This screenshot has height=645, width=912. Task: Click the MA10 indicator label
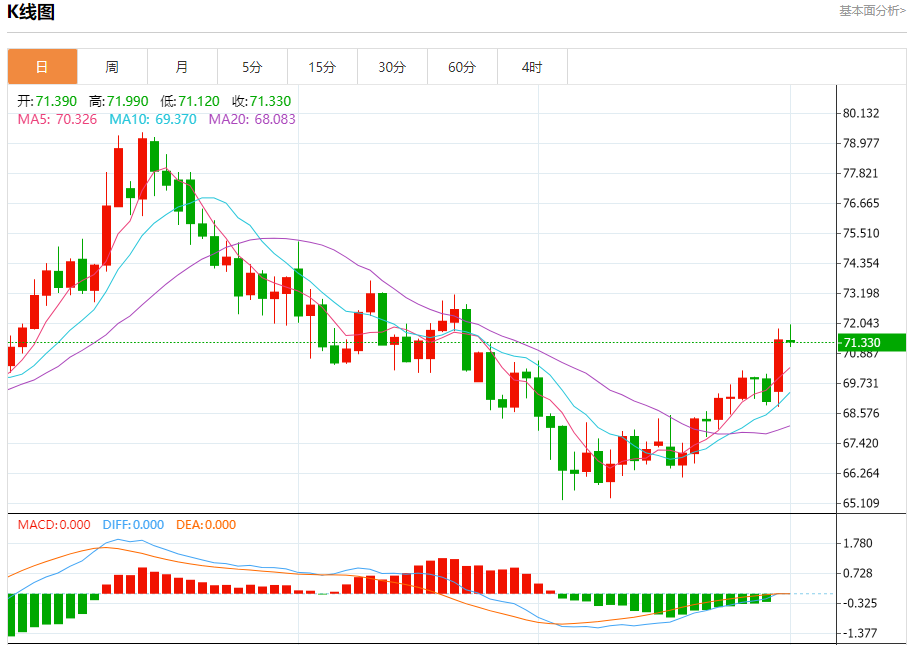point(152,119)
